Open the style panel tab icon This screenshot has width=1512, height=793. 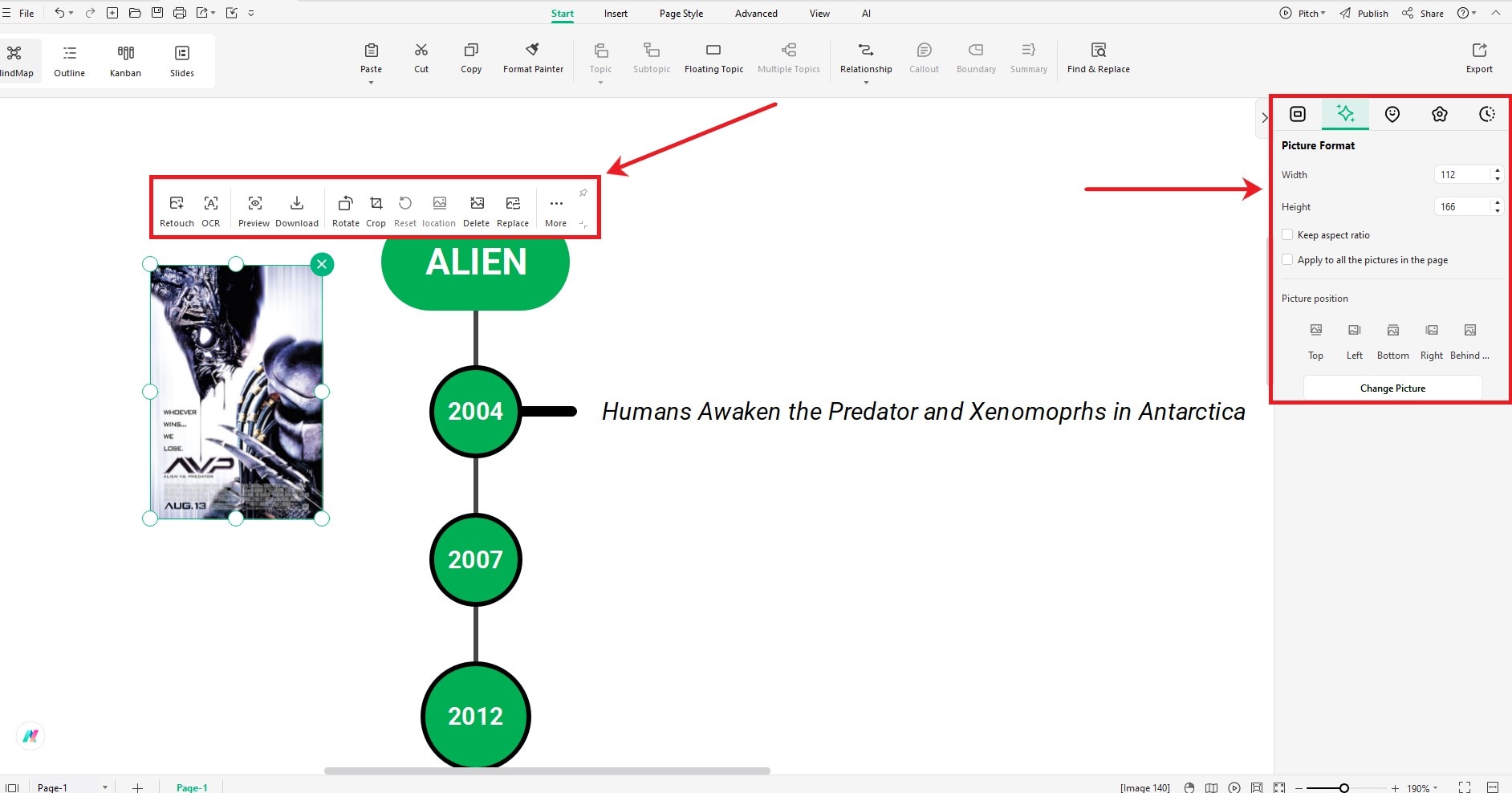click(x=1298, y=114)
